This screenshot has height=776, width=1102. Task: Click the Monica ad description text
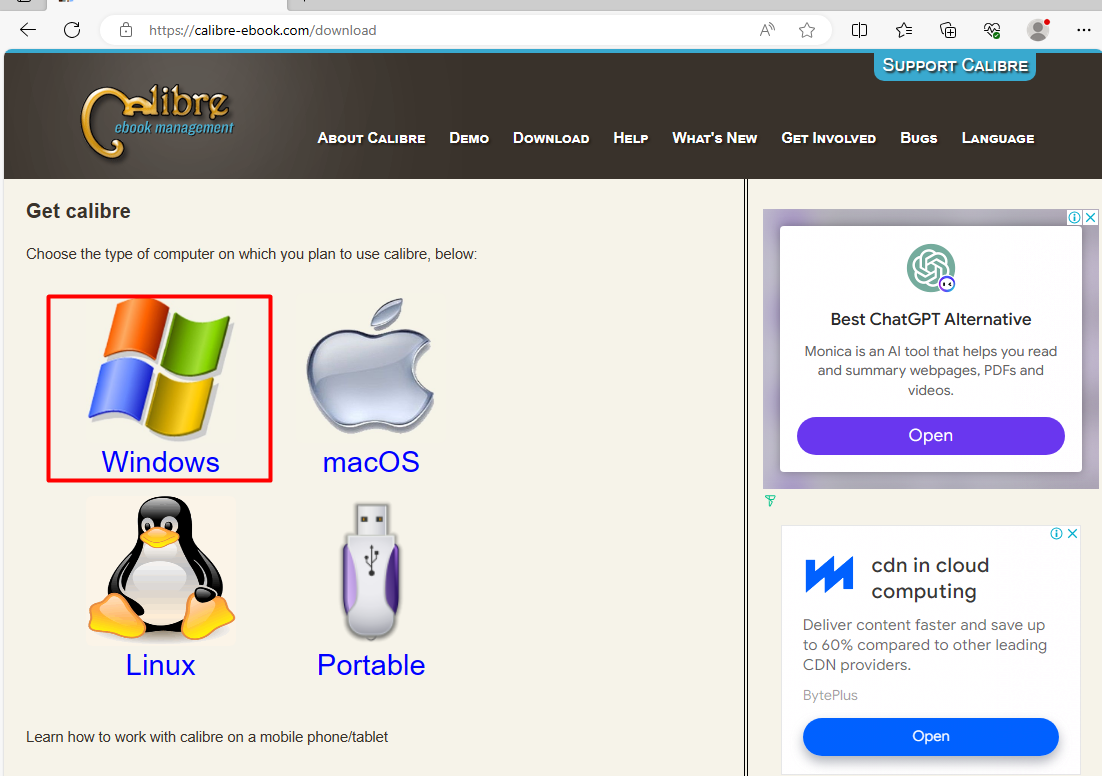[931, 370]
